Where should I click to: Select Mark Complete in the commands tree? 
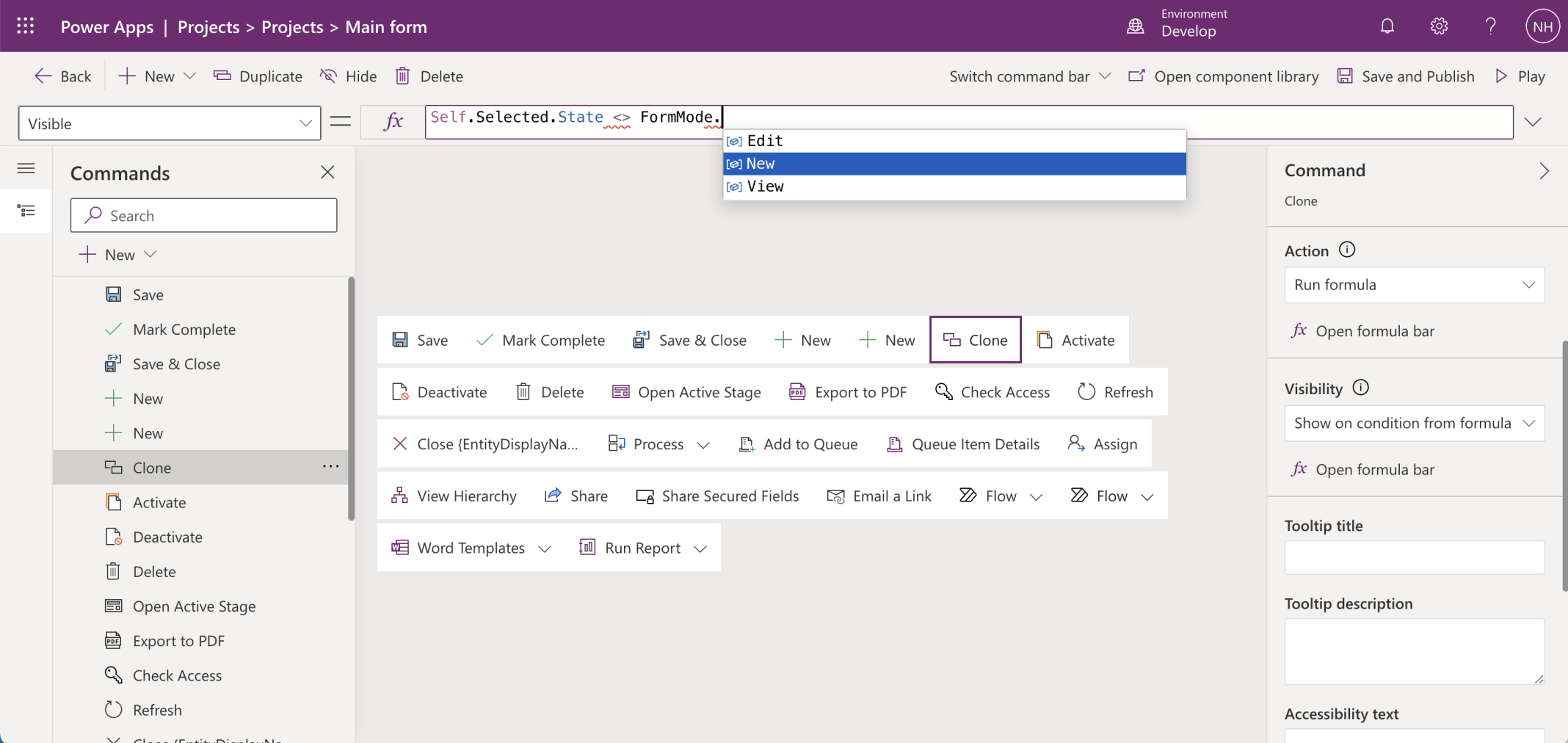pyautogui.click(x=184, y=330)
